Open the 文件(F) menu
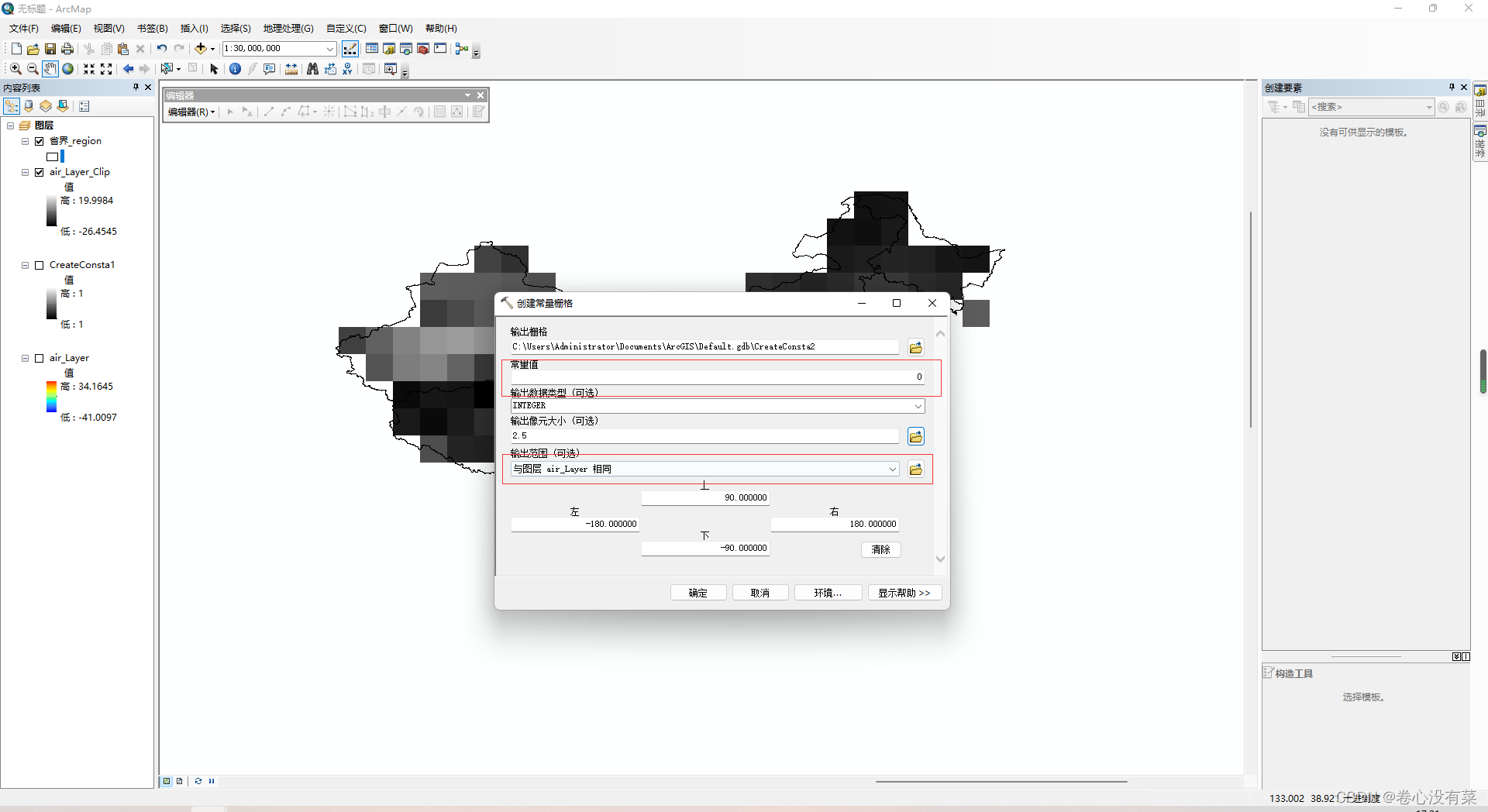 (24, 29)
